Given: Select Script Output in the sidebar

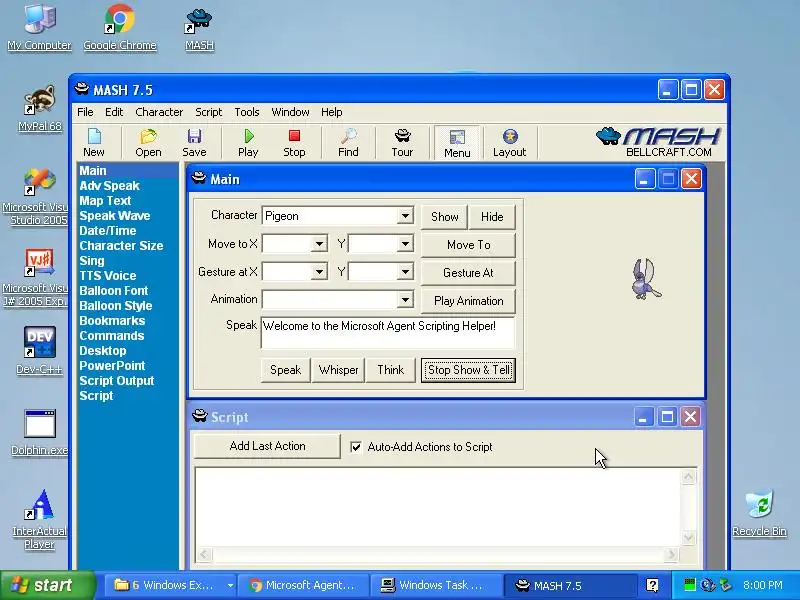Looking at the screenshot, I should click(116, 381).
